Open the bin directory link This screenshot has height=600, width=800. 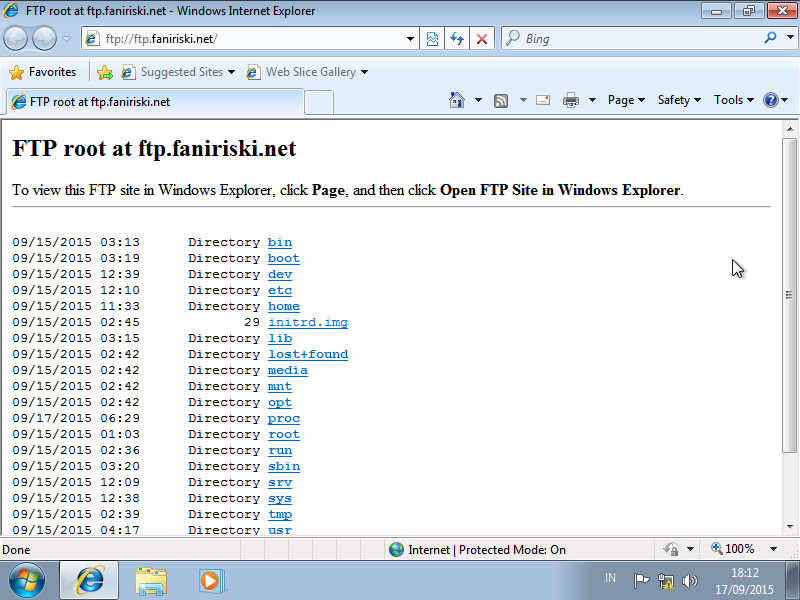pos(280,242)
